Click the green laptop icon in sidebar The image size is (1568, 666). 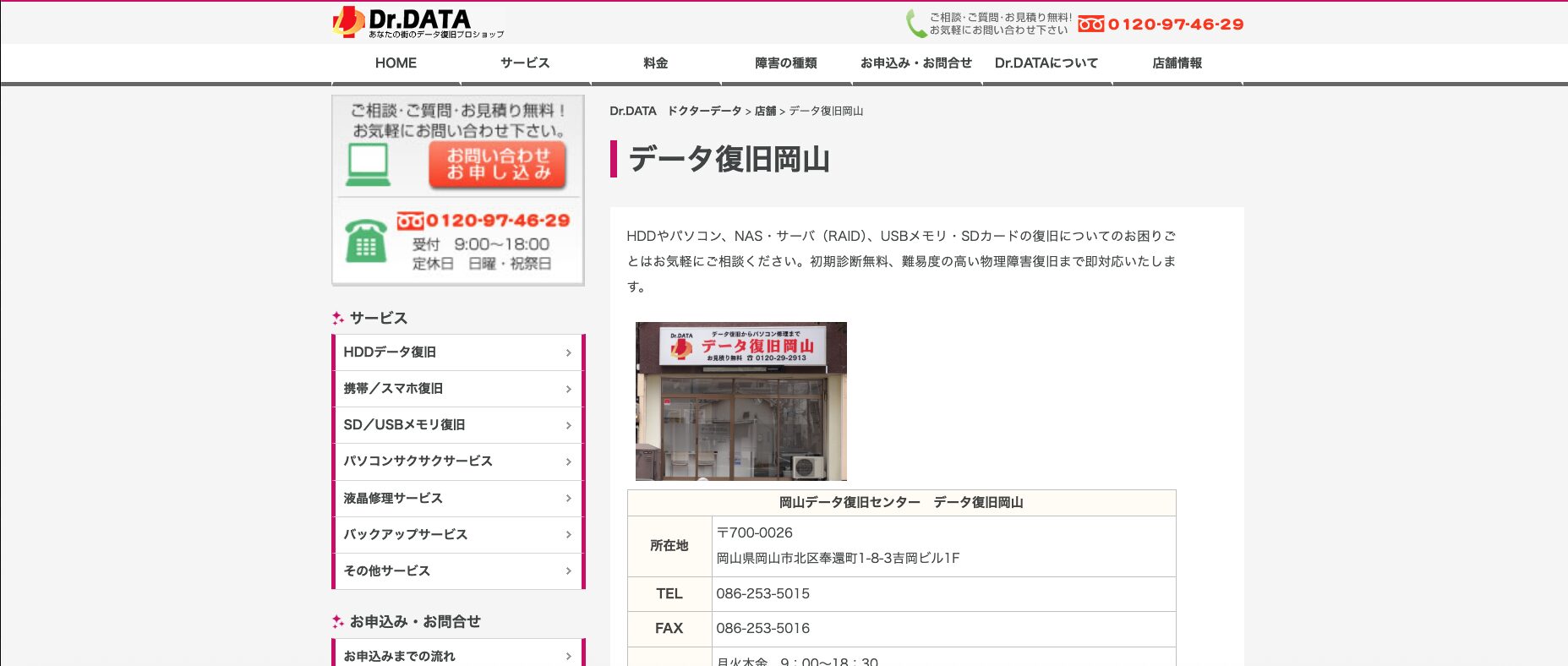point(368,165)
